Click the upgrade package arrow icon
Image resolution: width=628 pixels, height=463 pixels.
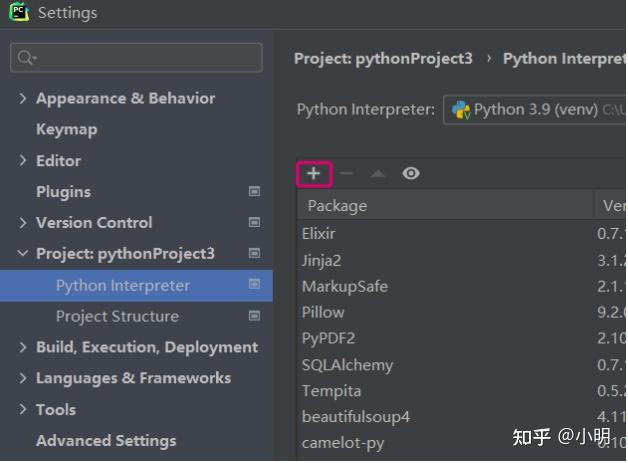377,174
